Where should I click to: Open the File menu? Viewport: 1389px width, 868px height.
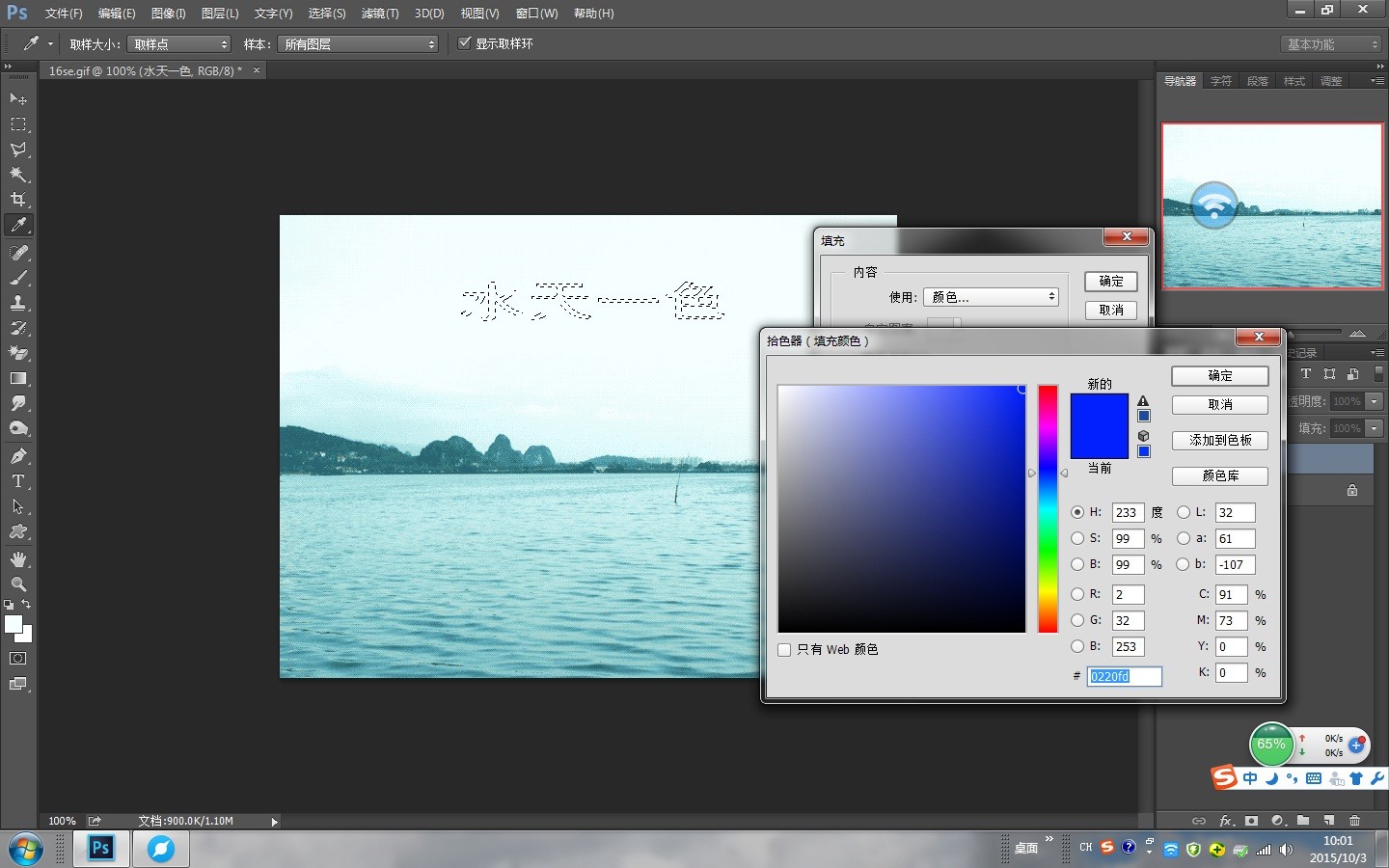tap(64, 14)
